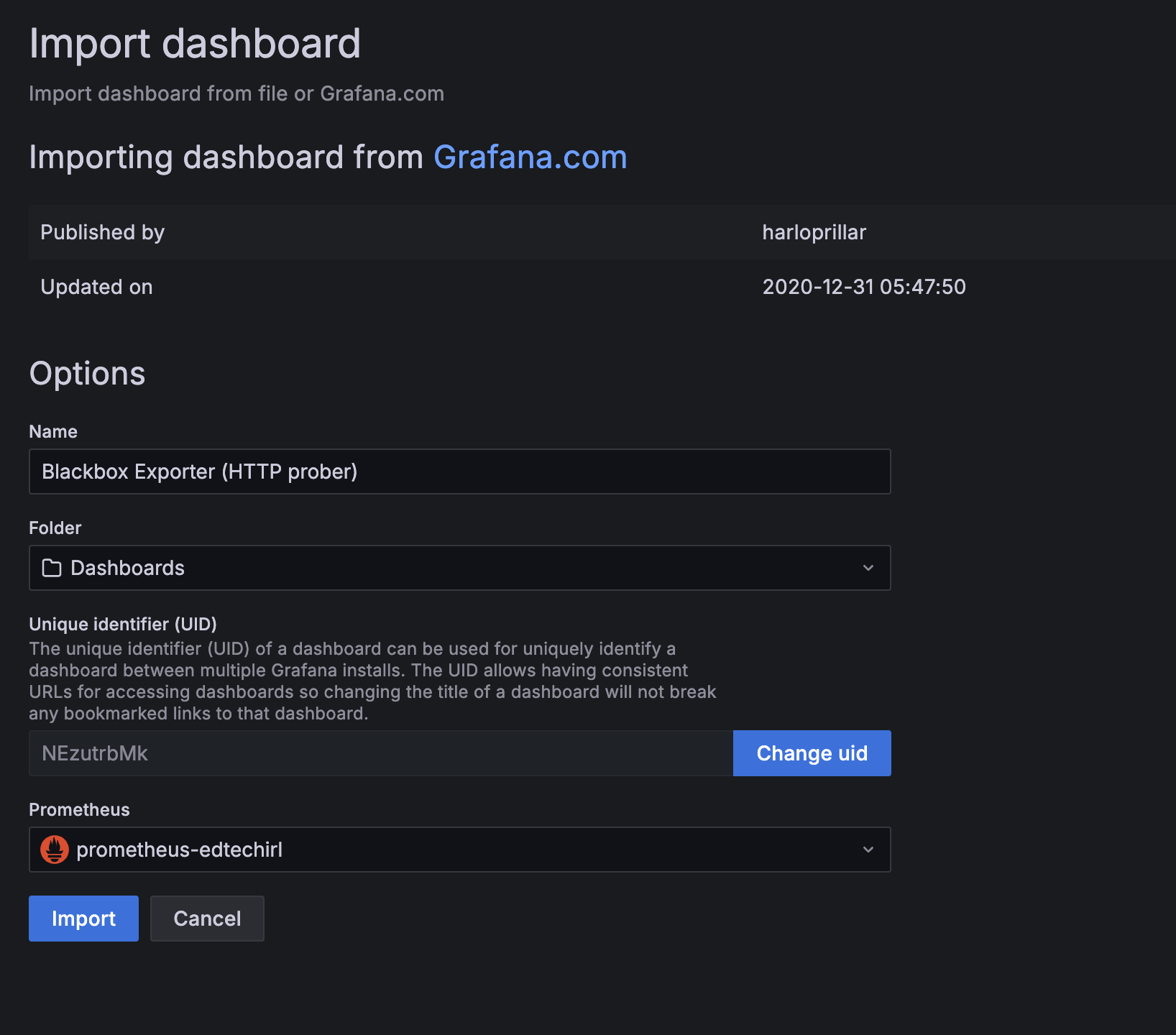Click the updated date 2020-12-31 05:47:50

(x=864, y=287)
